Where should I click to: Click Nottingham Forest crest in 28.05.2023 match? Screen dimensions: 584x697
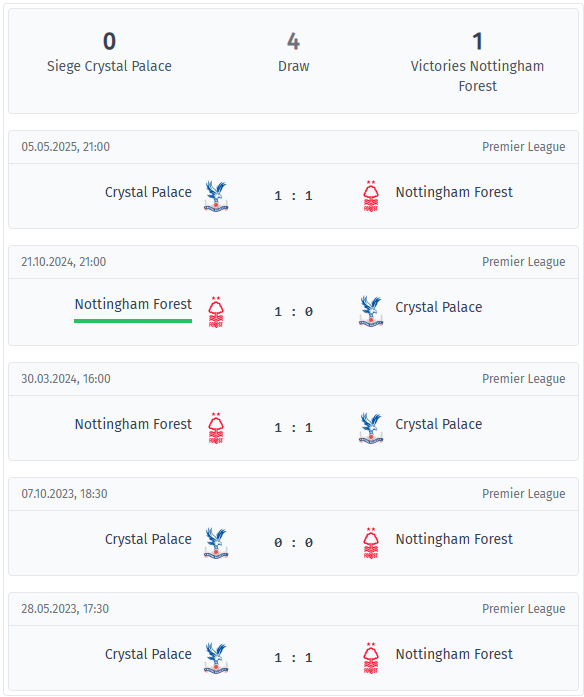[x=371, y=658]
